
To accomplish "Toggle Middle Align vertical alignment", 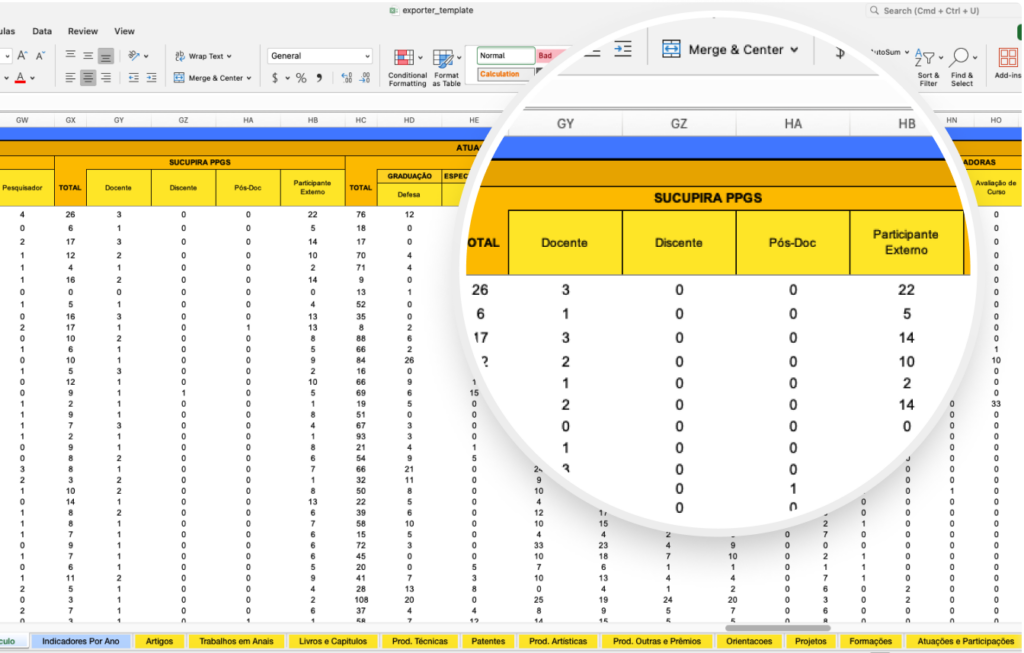I will click(88, 56).
